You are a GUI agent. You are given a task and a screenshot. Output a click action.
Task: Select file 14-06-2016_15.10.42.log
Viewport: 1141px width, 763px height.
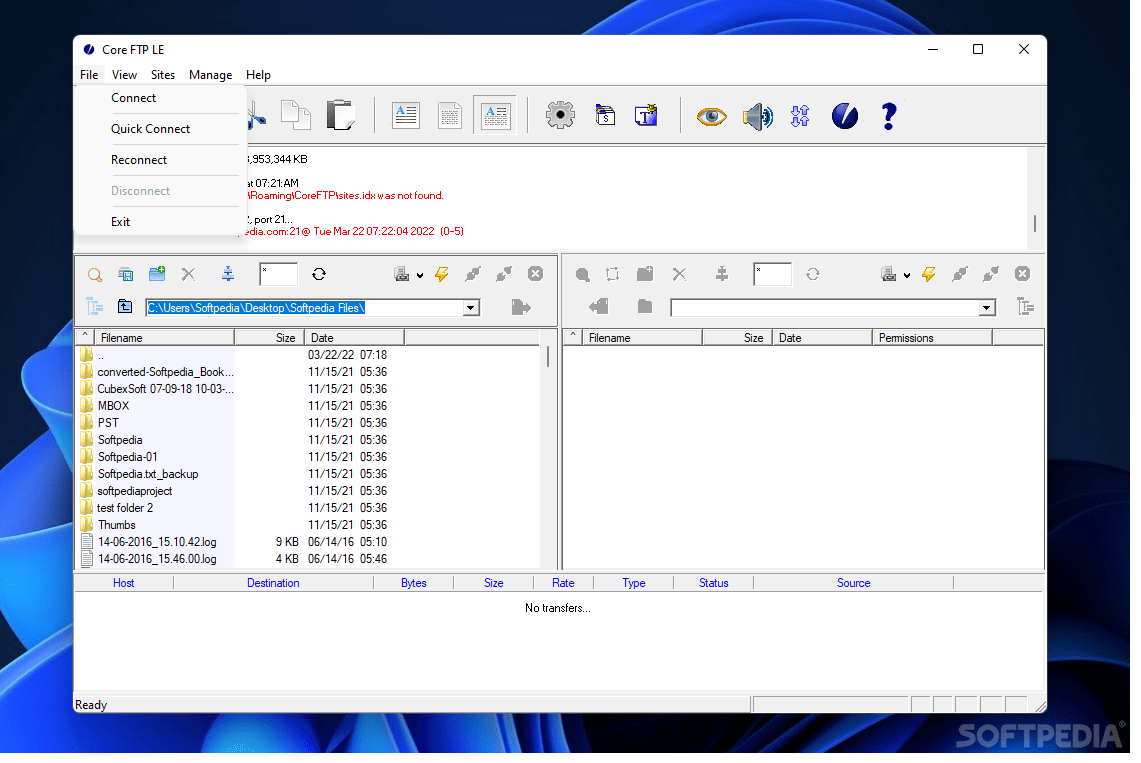coord(156,543)
